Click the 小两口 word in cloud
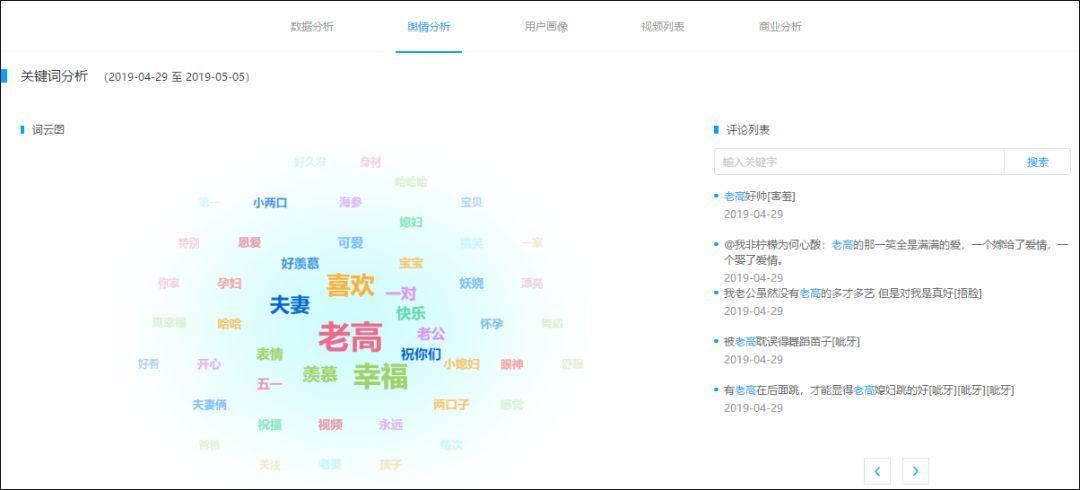Image resolution: width=1080 pixels, height=490 pixels. tap(269, 203)
